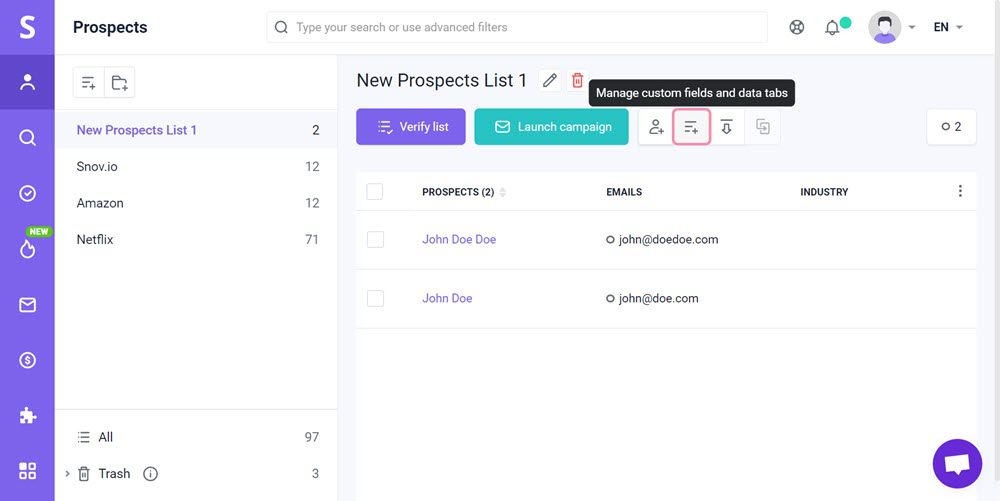Expand the Trash folder arrow
The height and width of the screenshot is (501, 1000).
point(67,474)
